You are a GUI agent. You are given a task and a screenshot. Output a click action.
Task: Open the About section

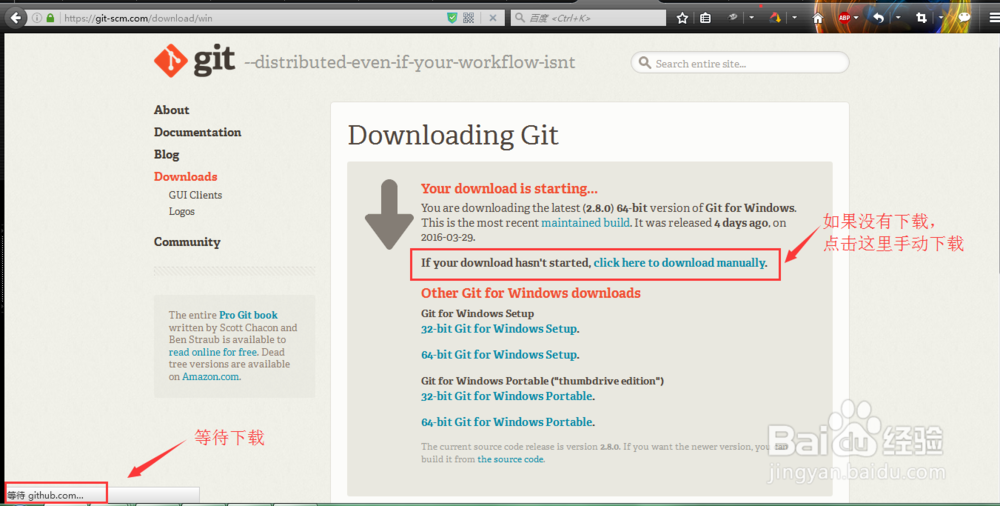click(172, 110)
